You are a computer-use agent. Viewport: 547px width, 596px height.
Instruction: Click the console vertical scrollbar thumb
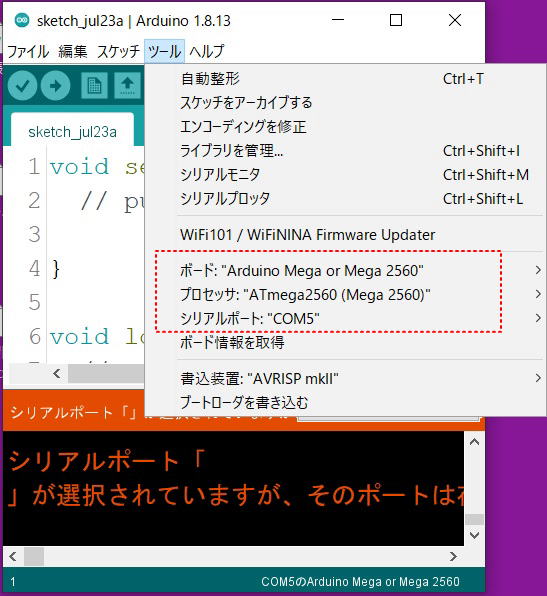474,519
